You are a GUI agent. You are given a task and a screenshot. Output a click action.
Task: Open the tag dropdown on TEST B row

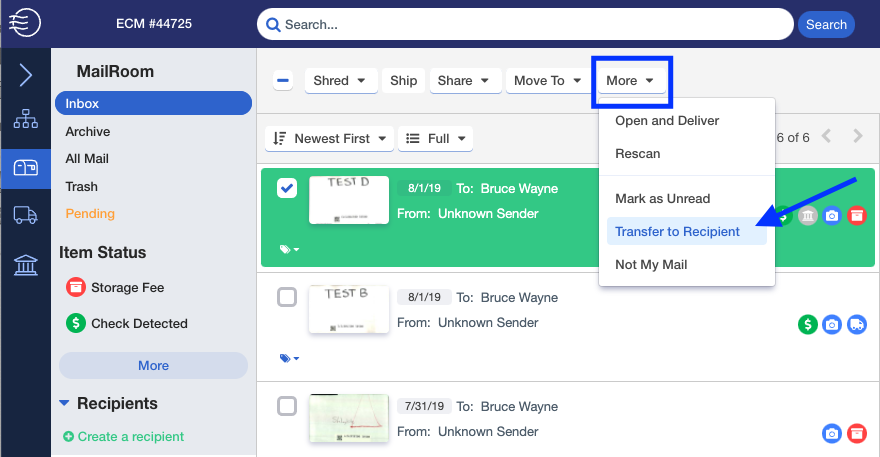point(290,358)
